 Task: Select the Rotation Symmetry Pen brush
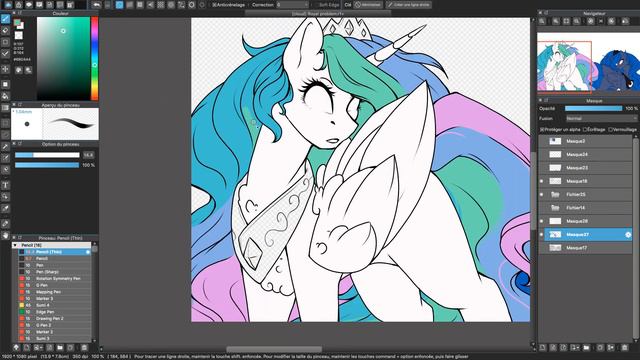point(55,278)
